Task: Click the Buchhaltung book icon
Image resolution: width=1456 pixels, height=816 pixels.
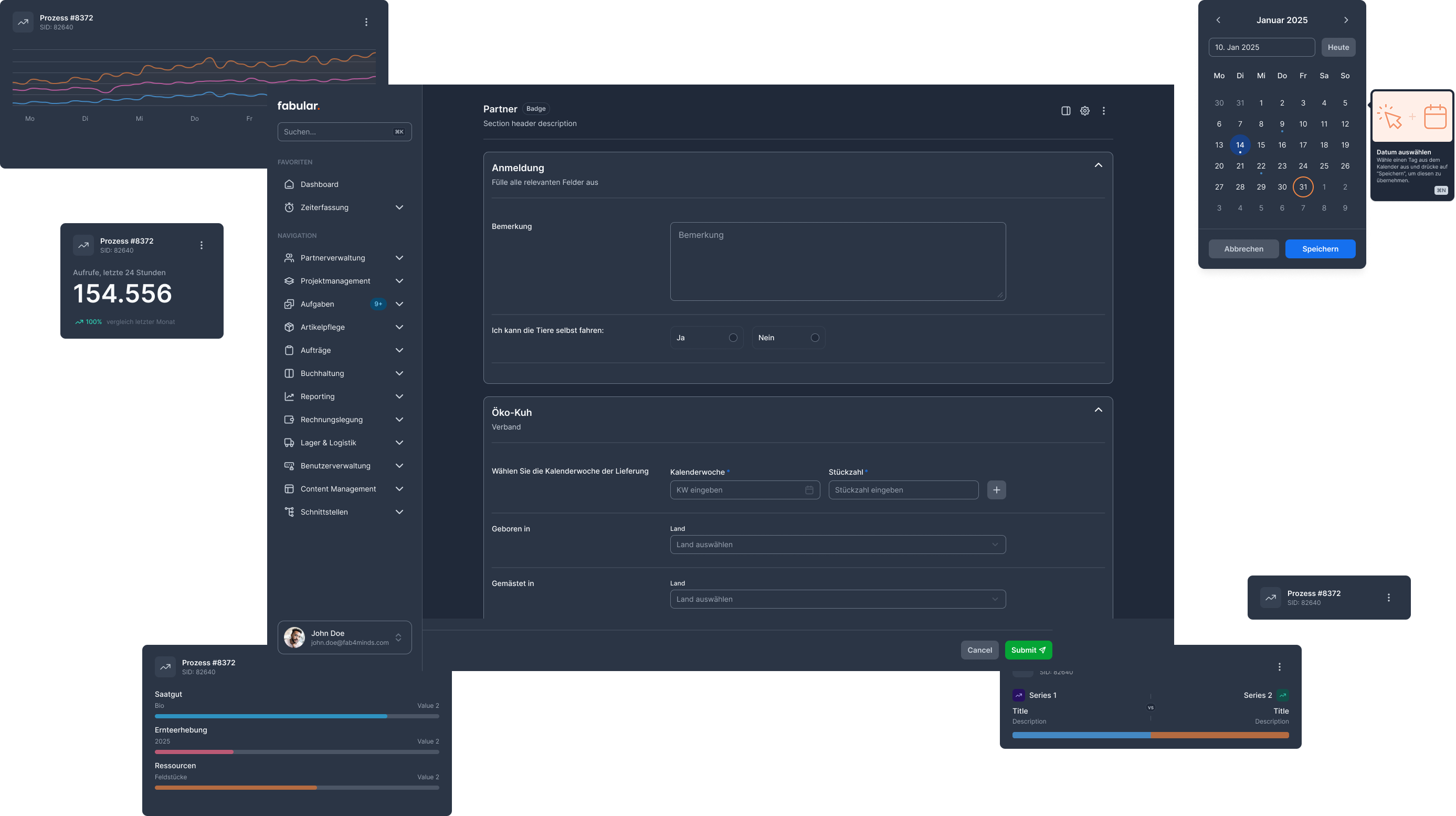Action: coord(289,374)
